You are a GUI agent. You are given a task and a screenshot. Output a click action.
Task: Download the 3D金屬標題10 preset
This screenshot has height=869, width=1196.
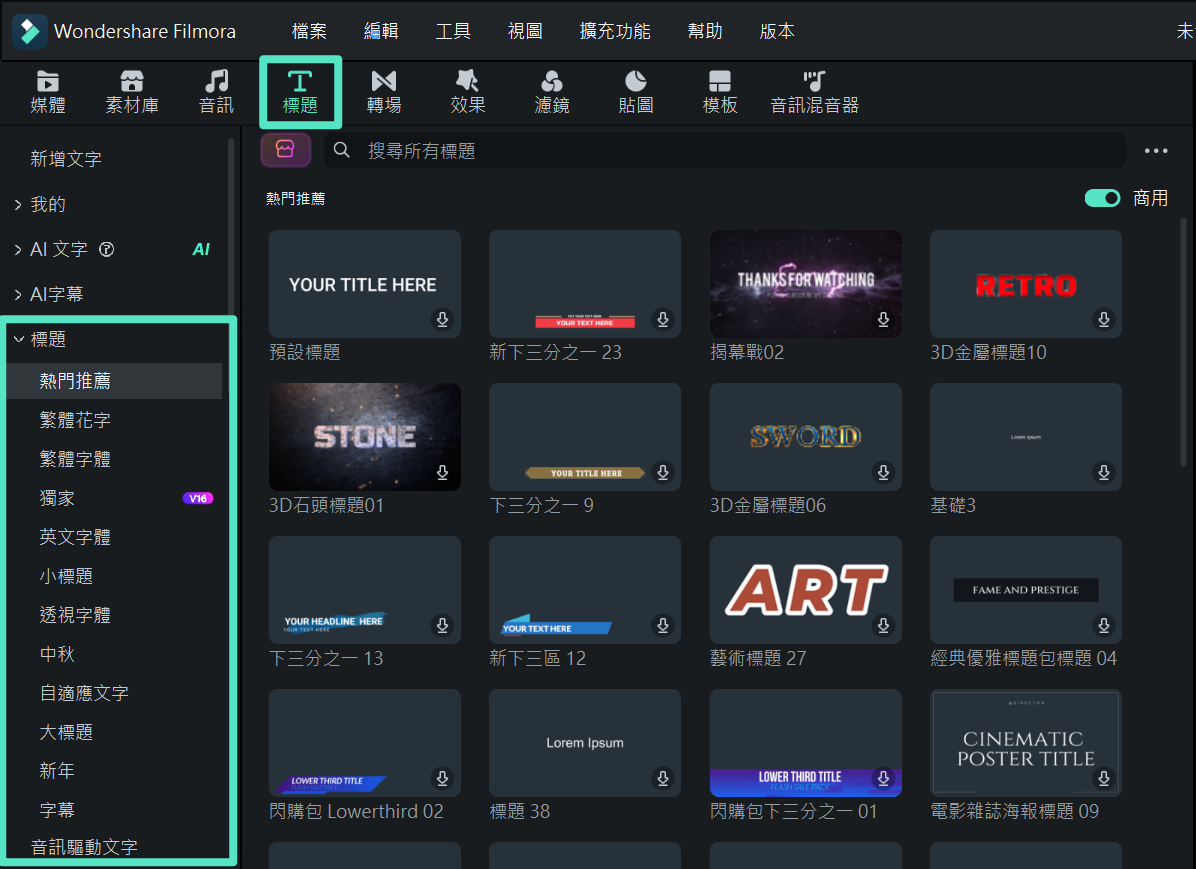(x=1104, y=319)
